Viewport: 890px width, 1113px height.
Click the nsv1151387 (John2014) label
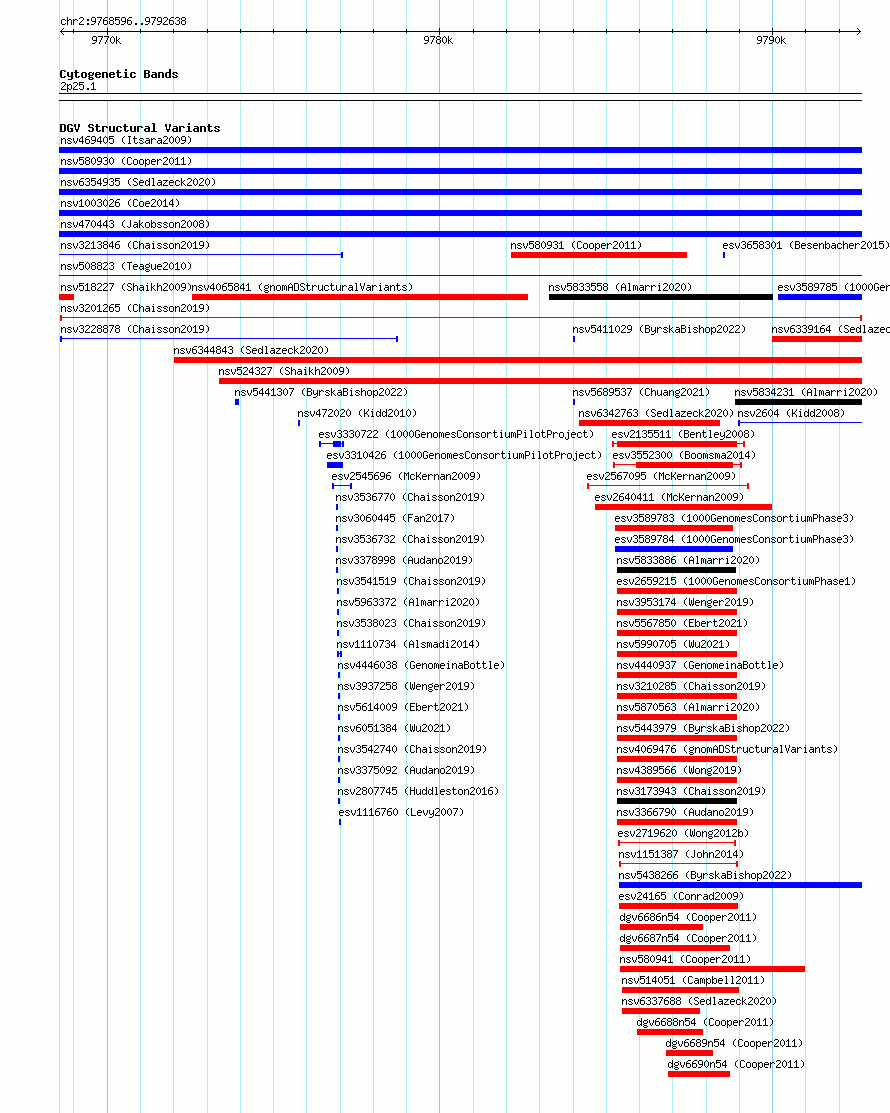coord(681,855)
